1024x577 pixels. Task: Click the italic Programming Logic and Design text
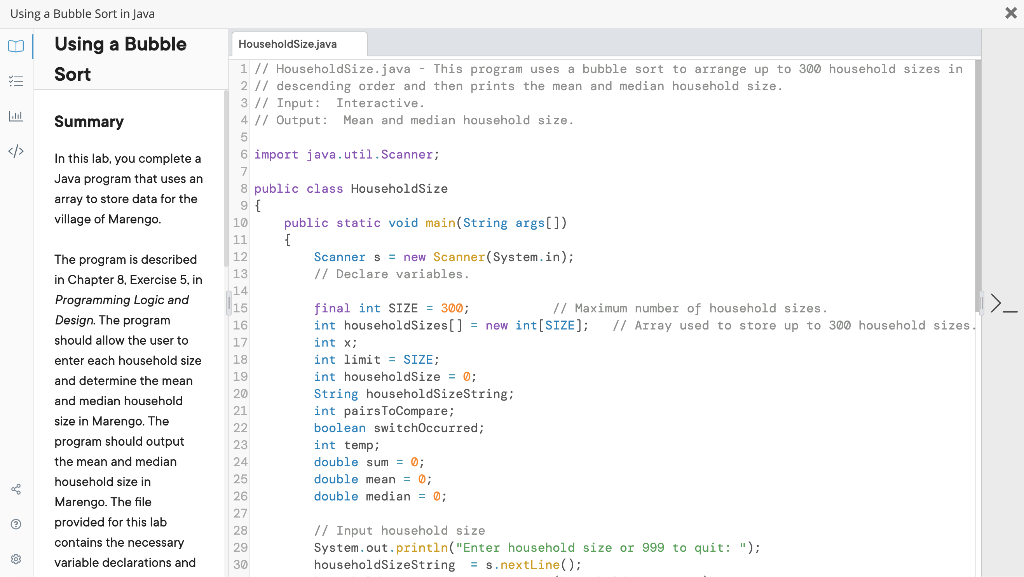click(x=120, y=310)
